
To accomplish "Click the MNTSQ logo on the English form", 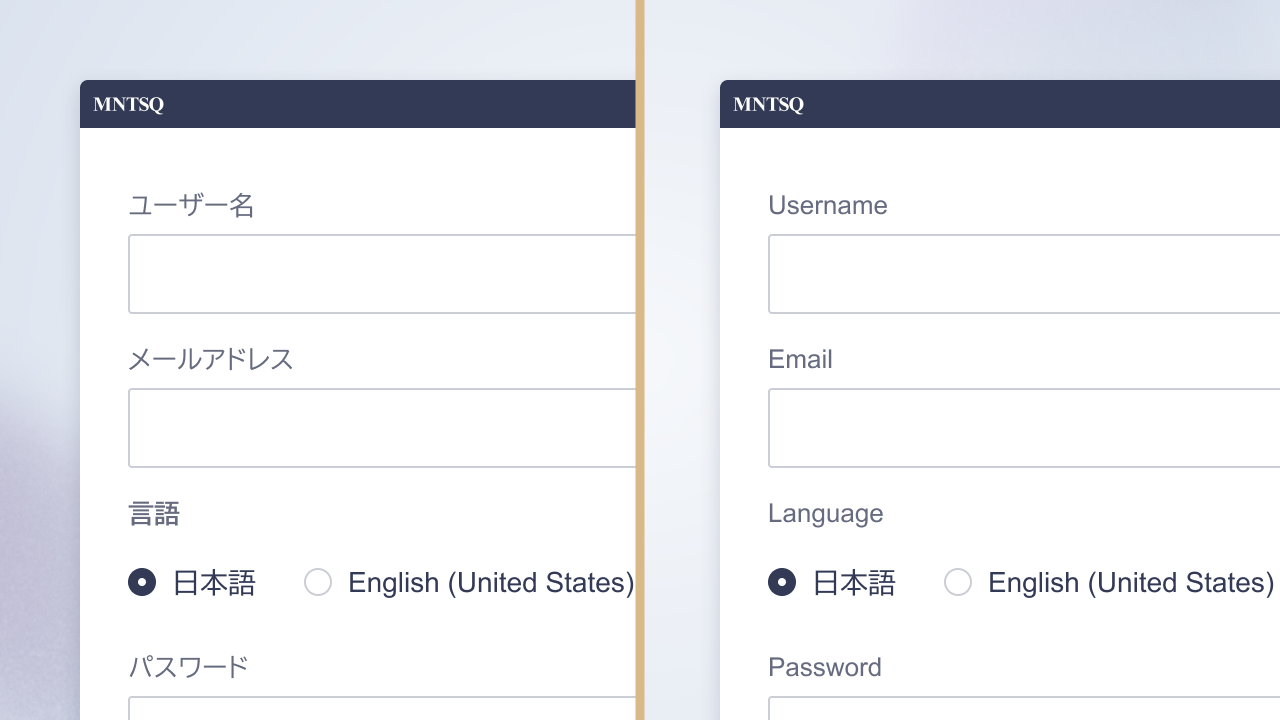I will point(768,104).
